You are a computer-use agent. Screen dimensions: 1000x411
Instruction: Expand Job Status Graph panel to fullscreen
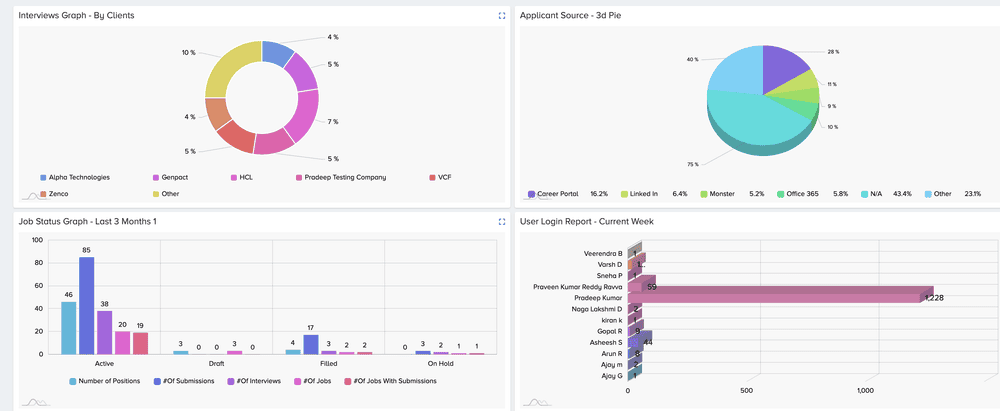coord(502,221)
